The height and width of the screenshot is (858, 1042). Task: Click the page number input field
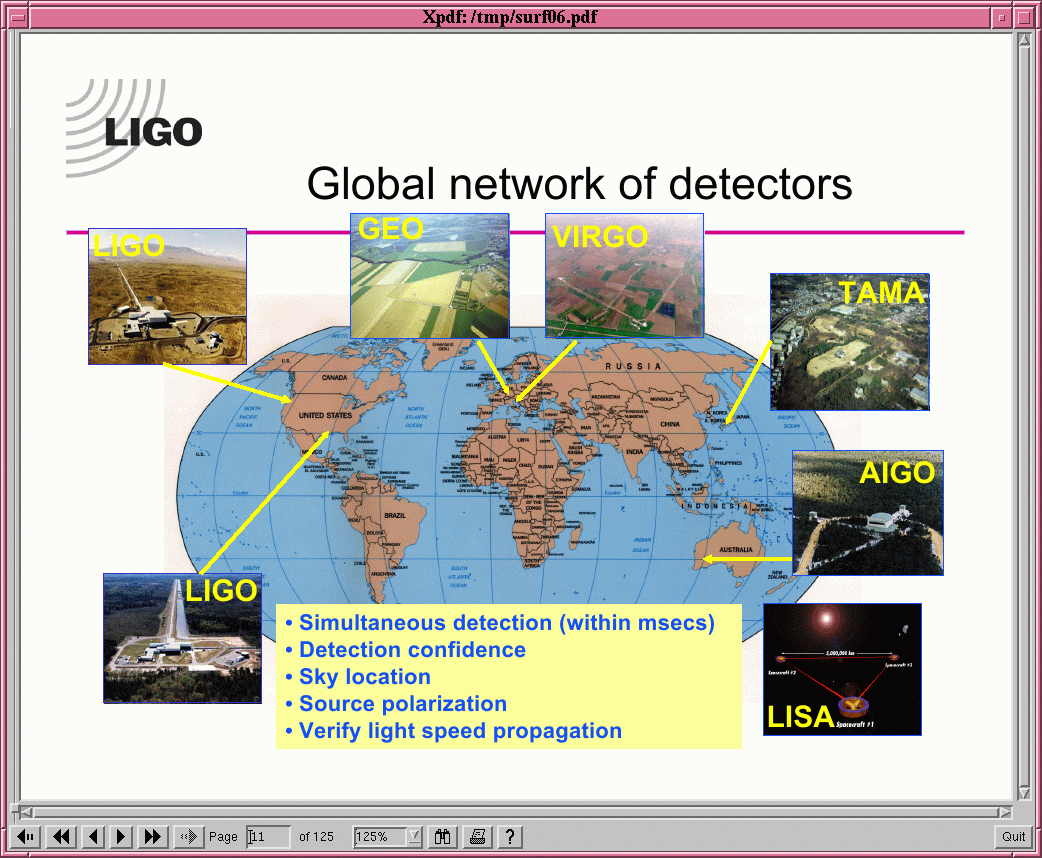(x=268, y=837)
